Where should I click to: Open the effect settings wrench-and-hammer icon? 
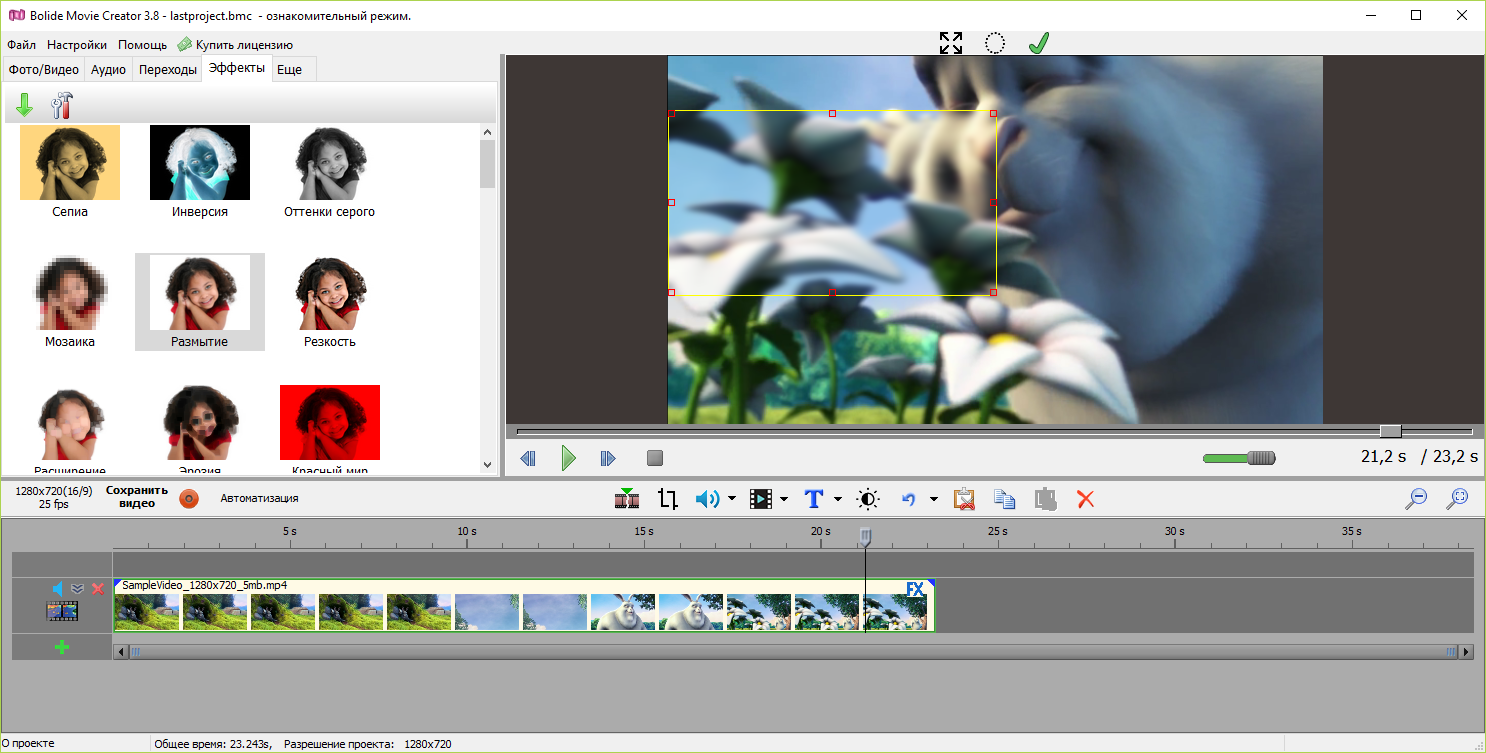coord(61,105)
